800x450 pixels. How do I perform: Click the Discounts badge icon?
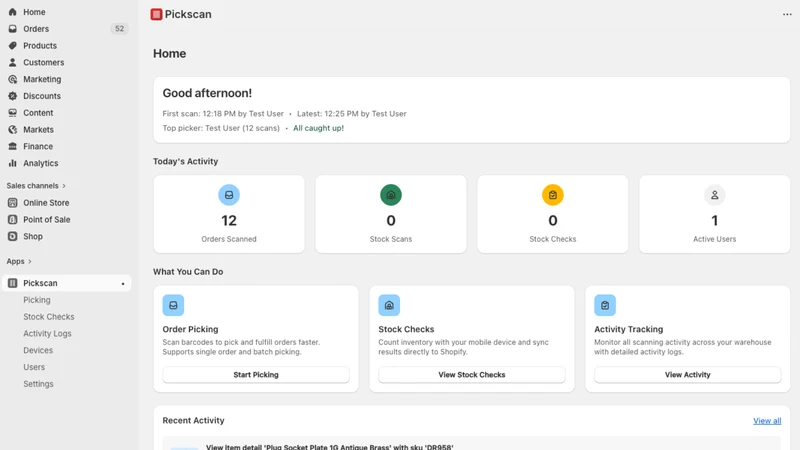[x=13, y=96]
